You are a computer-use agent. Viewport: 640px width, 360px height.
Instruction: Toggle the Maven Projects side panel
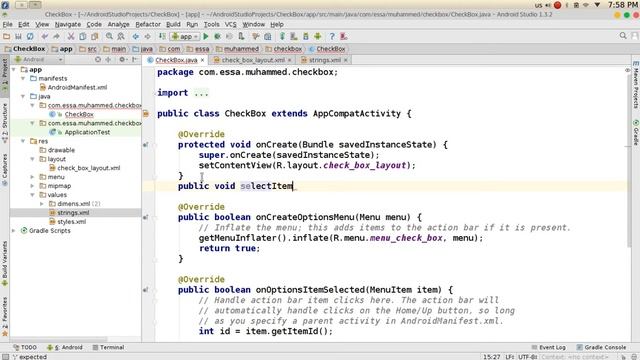click(x=636, y=85)
